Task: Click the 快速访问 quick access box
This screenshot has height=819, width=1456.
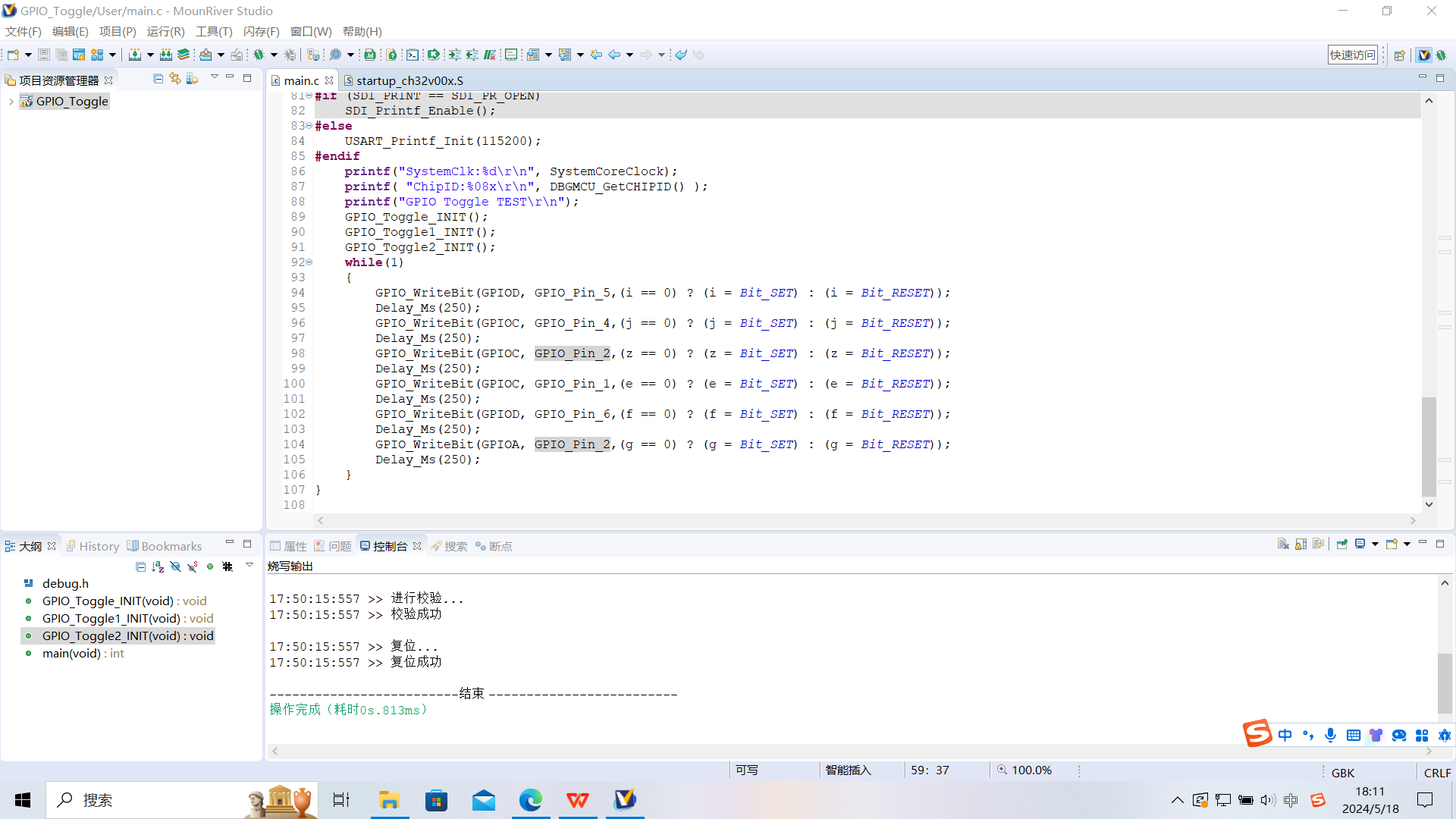Action: tap(1352, 55)
